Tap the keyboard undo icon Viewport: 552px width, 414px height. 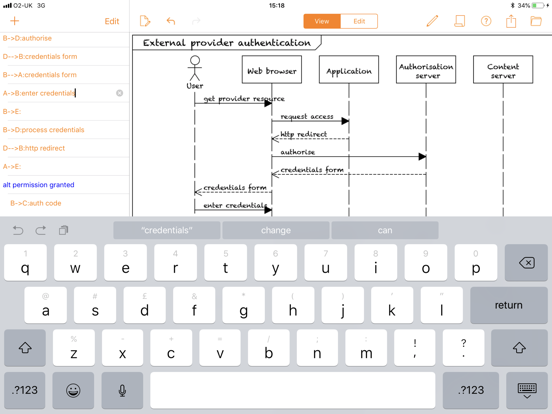(x=18, y=230)
